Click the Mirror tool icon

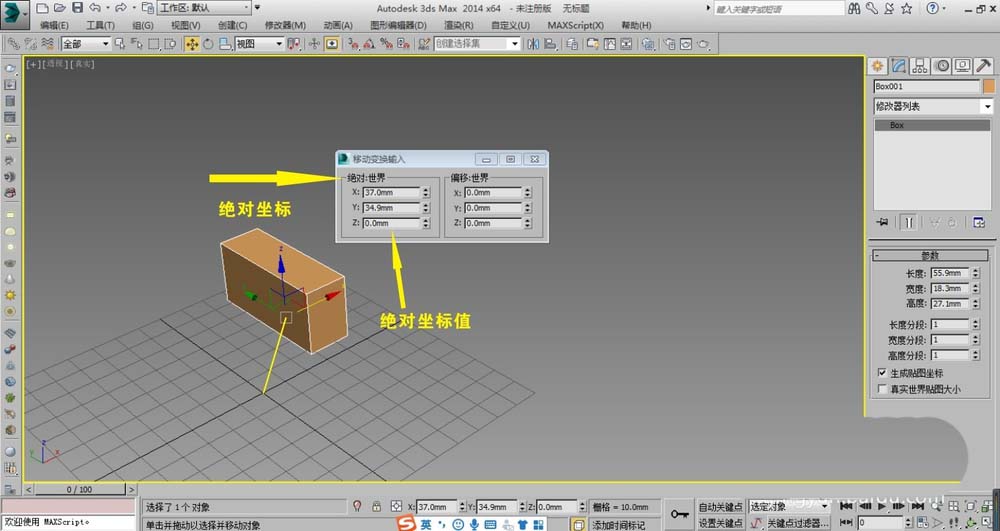[x=533, y=44]
